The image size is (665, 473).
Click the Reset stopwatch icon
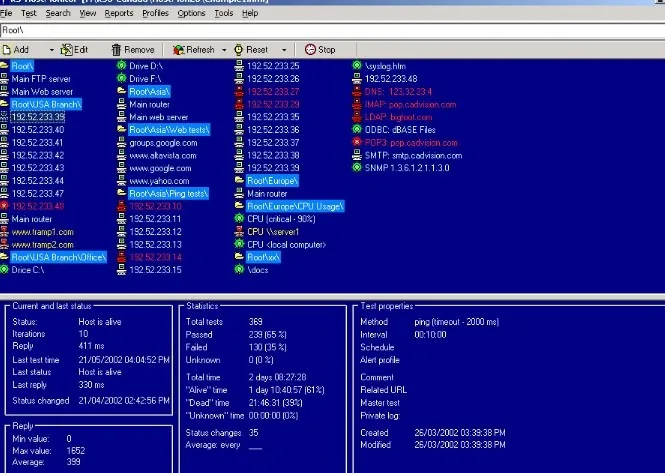click(x=239, y=50)
